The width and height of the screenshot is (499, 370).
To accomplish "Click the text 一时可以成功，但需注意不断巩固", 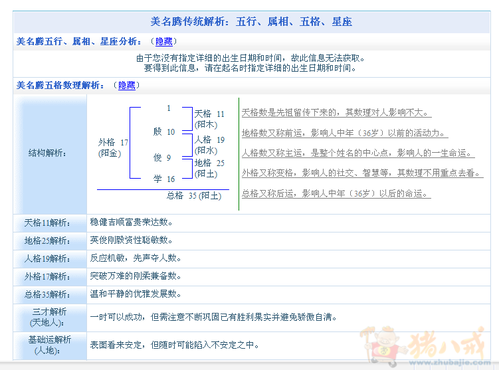I will [213, 317].
